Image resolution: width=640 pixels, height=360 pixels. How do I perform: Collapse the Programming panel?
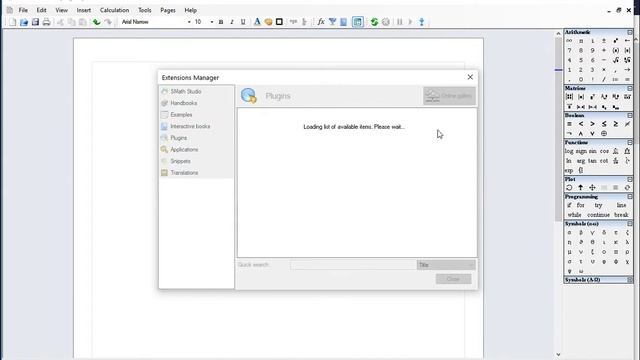tap(630, 197)
